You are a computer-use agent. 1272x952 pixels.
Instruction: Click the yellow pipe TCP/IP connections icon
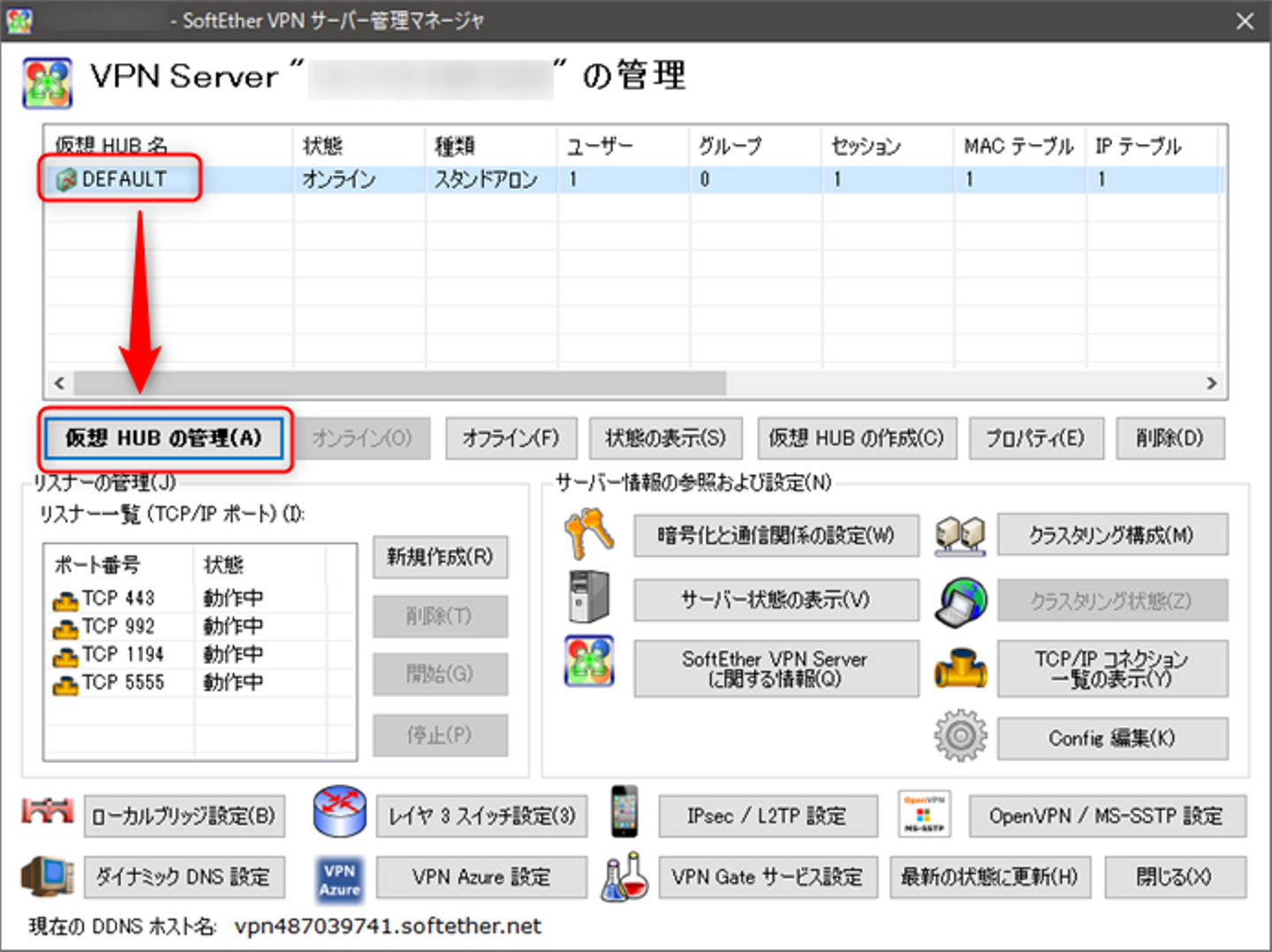pyautogui.click(x=960, y=669)
